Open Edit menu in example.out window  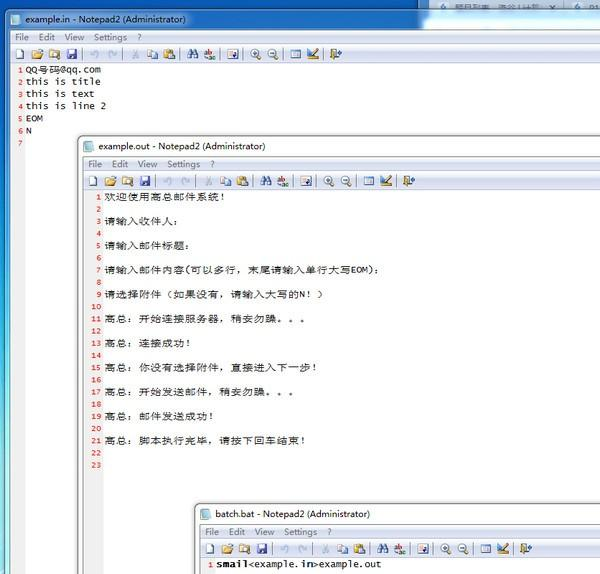[120, 164]
